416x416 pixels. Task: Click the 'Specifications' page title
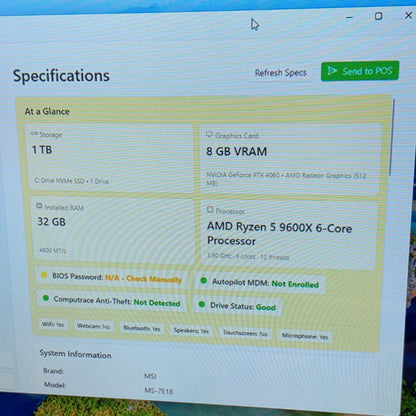(61, 76)
